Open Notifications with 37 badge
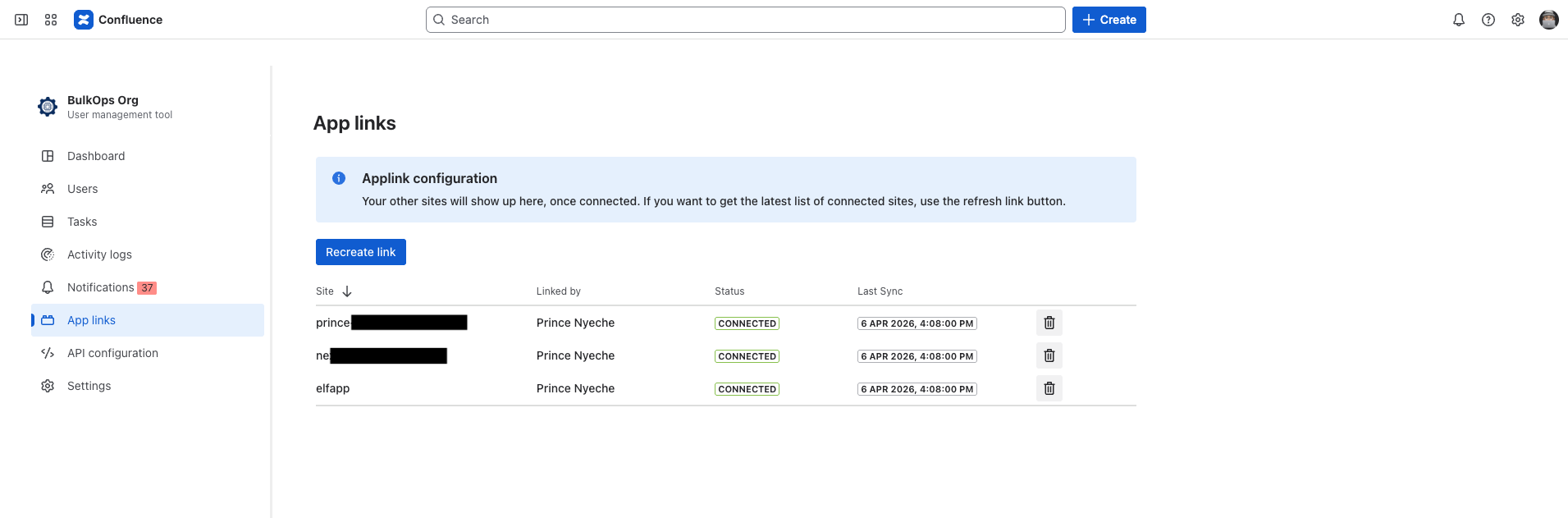 tap(148, 287)
